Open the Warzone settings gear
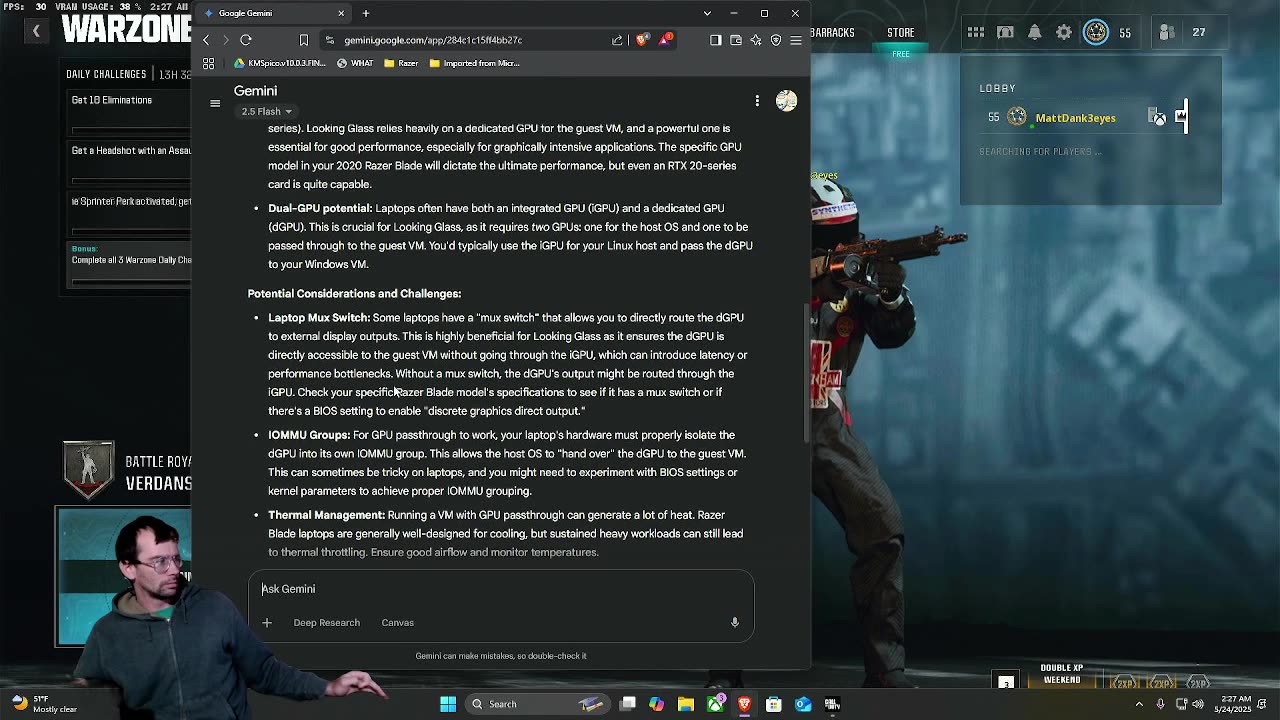Viewport: 1280px width, 720px height. coord(1064,32)
